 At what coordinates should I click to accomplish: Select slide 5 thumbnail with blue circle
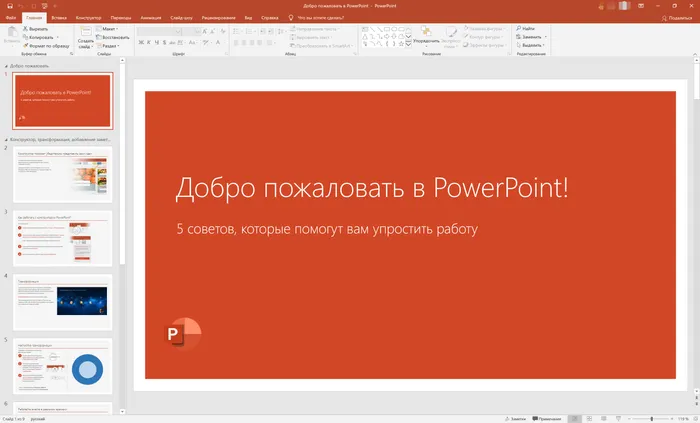click(x=62, y=366)
